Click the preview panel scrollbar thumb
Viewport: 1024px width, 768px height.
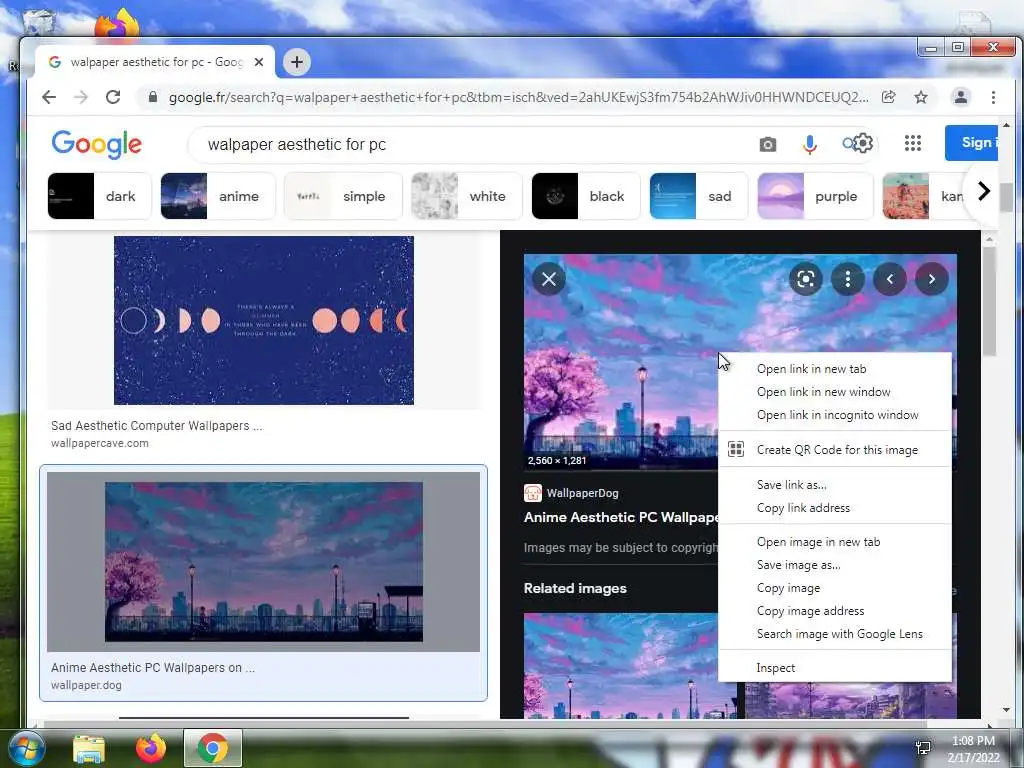click(989, 301)
